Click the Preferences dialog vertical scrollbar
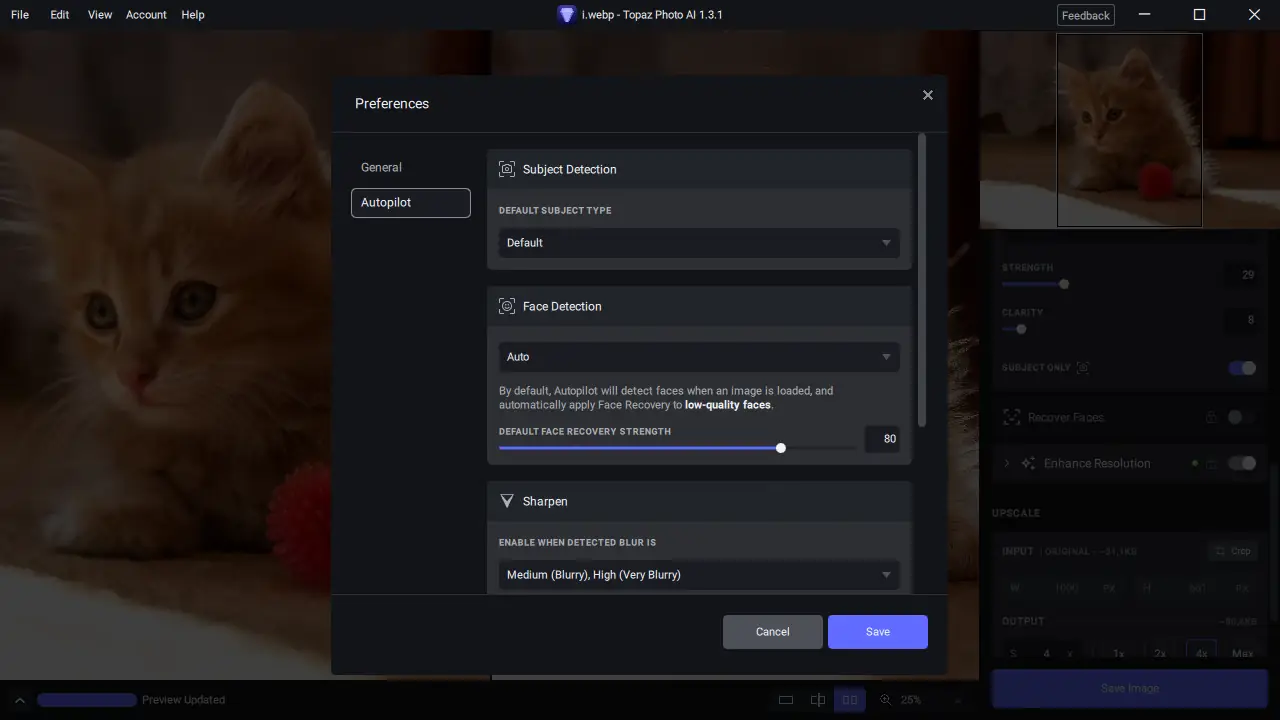Screen dimensions: 1280x720 click(922, 280)
